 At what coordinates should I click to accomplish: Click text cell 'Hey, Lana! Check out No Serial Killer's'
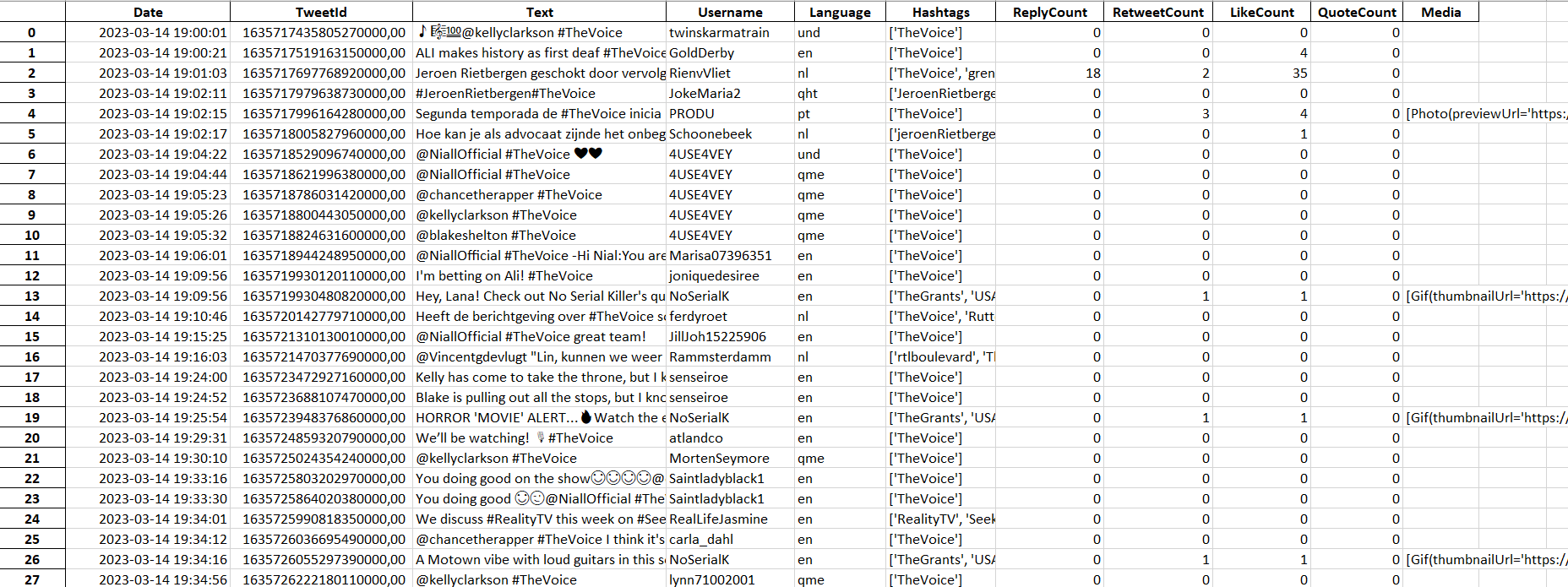[x=539, y=296]
